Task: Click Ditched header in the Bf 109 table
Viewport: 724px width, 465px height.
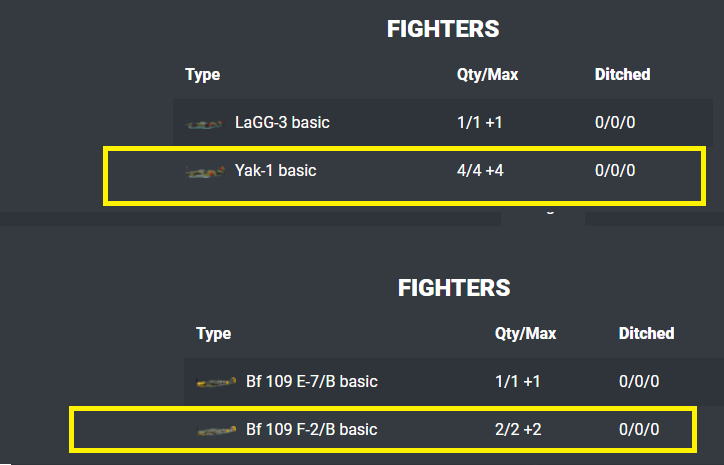Action: [646, 334]
